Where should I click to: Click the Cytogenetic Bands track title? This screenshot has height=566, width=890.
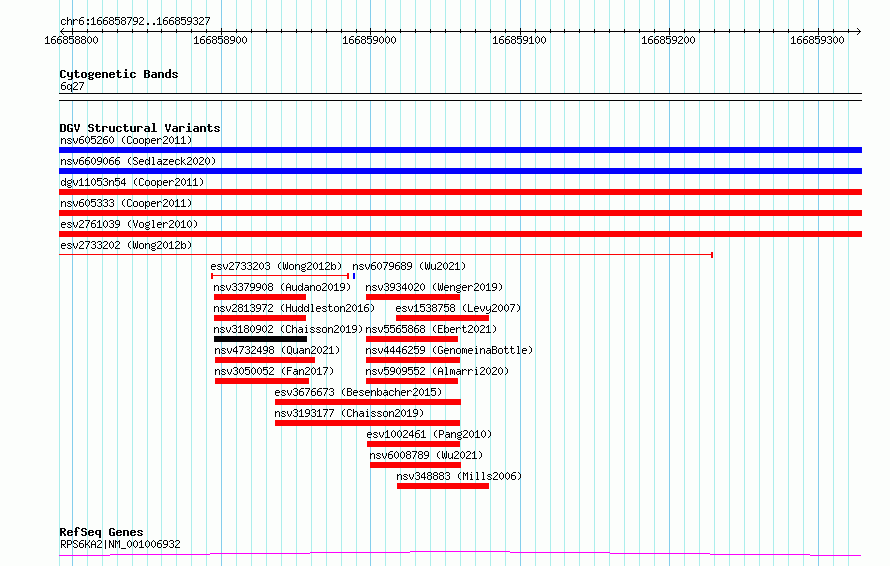119,74
